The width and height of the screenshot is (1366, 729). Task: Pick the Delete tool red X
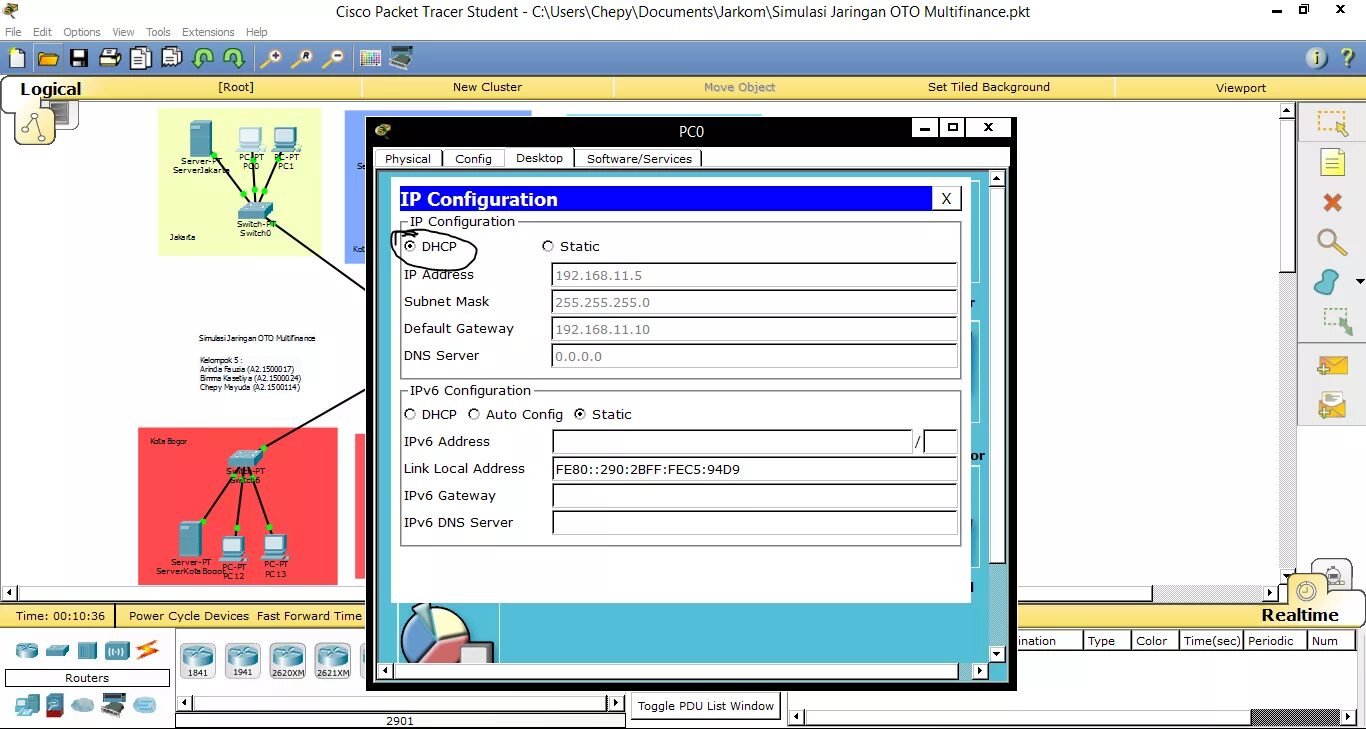click(1332, 202)
